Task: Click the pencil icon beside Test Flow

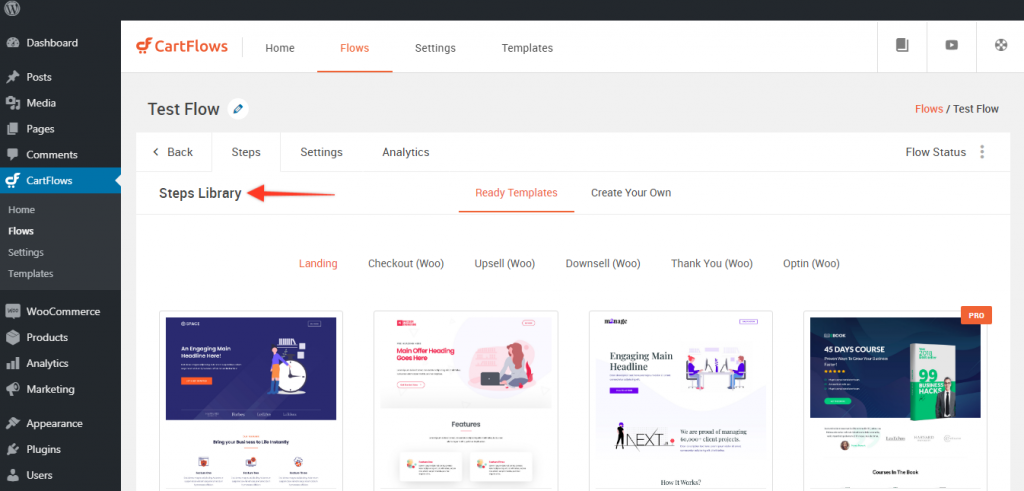Action: (x=238, y=109)
